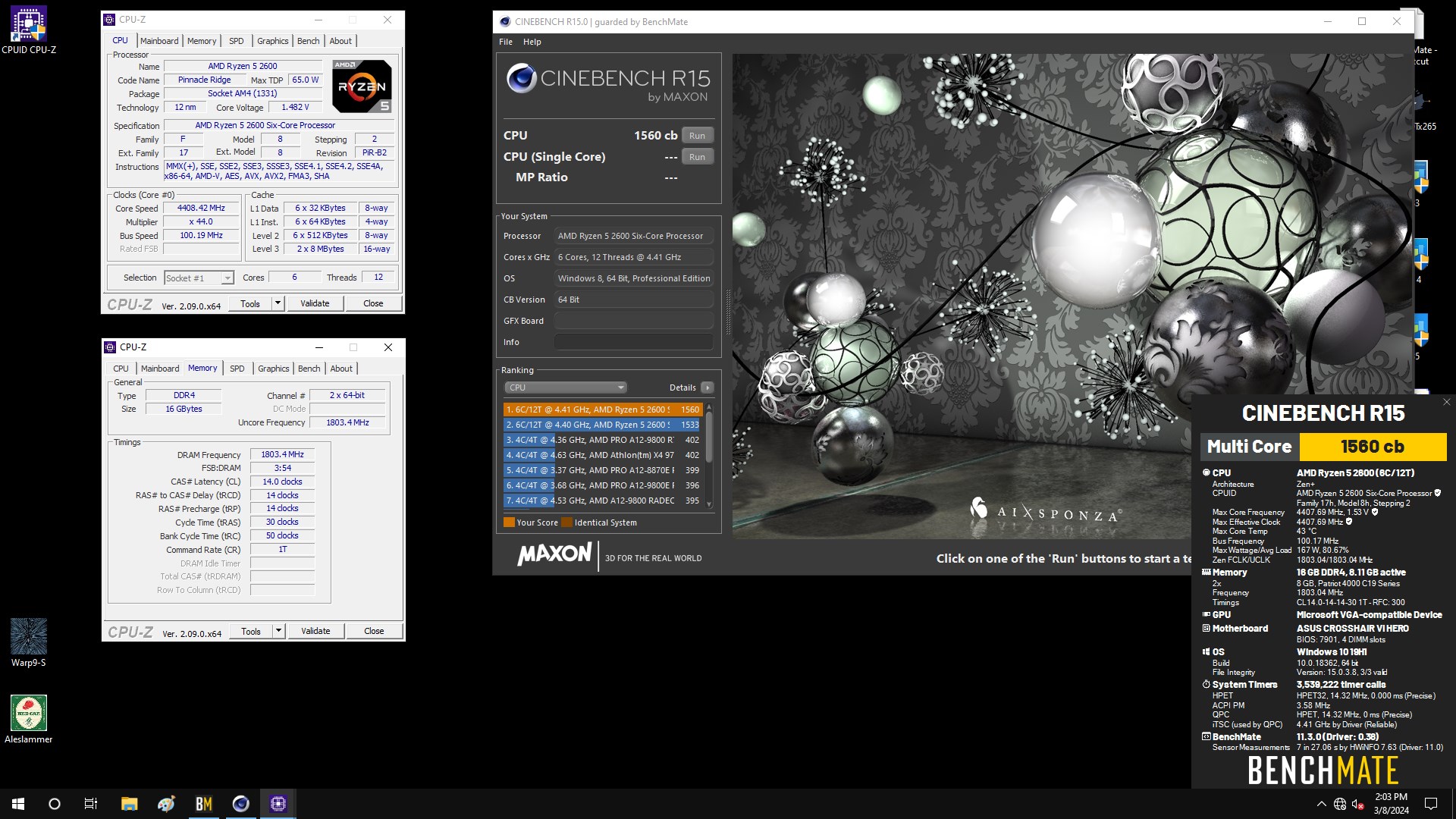Open Tools dropdown arrow in top CPU-Z
The height and width of the screenshot is (819, 1456).
tap(278, 303)
